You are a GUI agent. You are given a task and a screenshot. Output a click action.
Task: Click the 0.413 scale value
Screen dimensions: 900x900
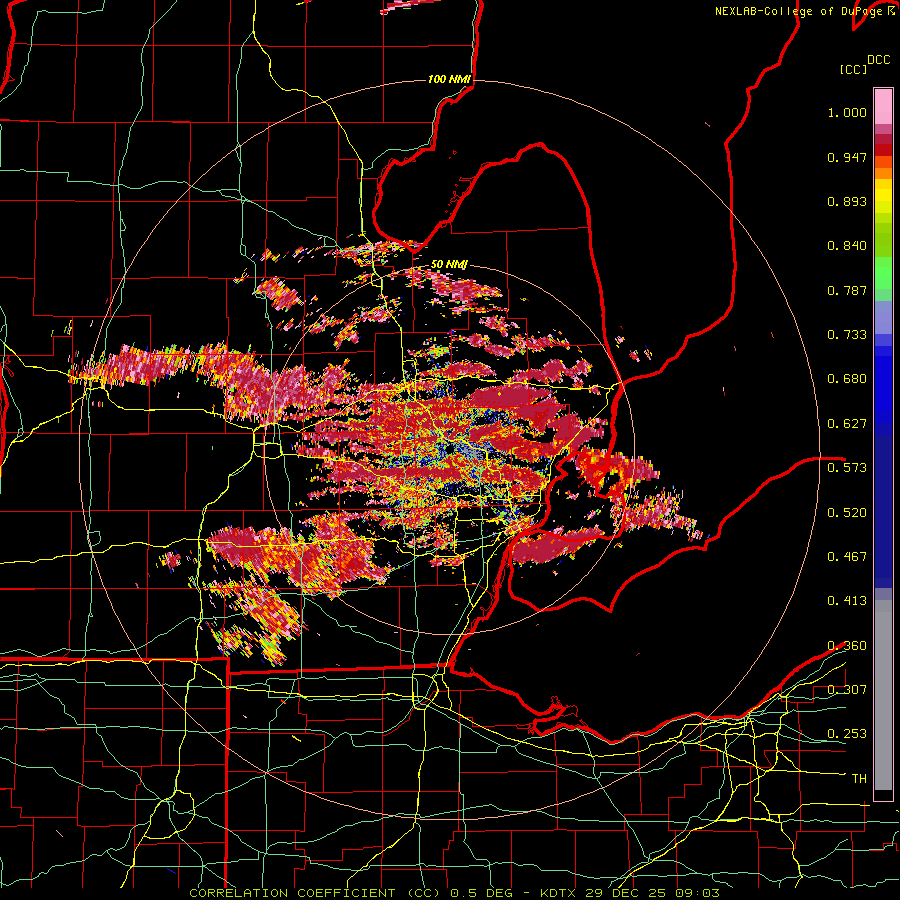(847, 601)
